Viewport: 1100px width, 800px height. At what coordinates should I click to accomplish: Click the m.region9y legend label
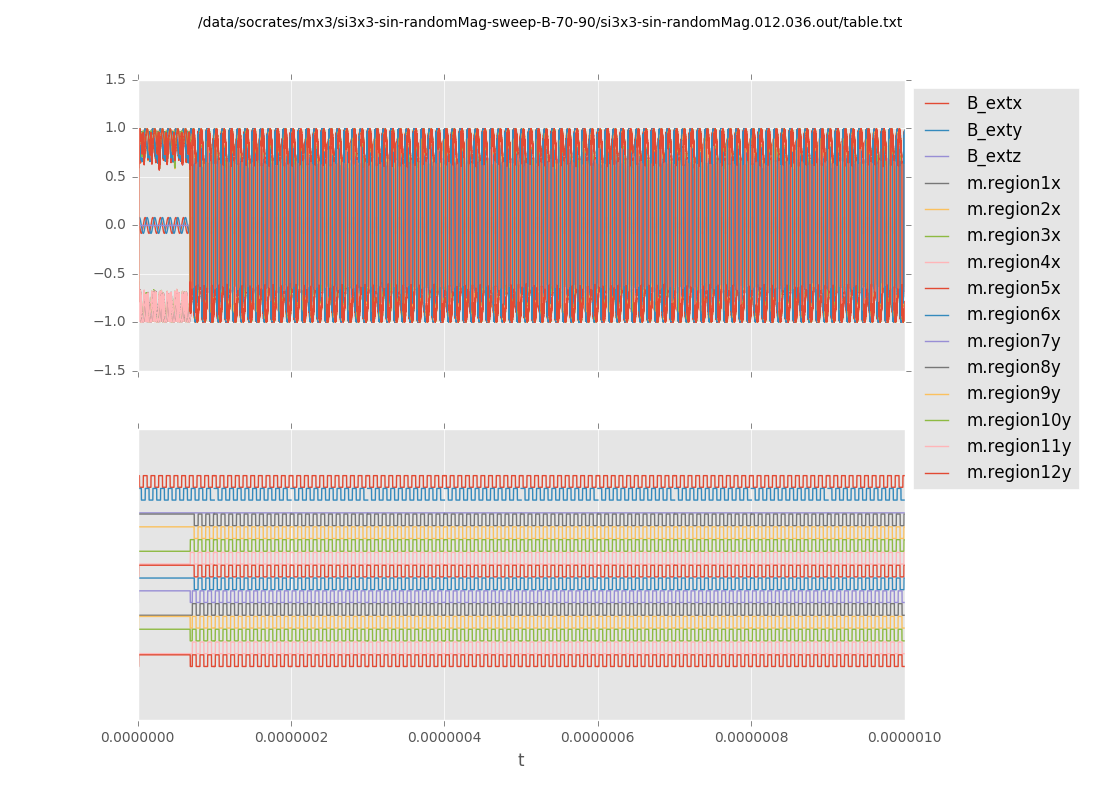(1013, 393)
